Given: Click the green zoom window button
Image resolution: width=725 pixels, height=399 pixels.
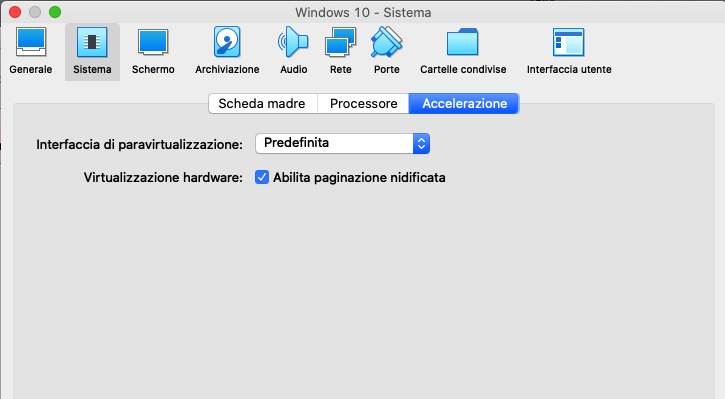Looking at the screenshot, I should 55,12.
